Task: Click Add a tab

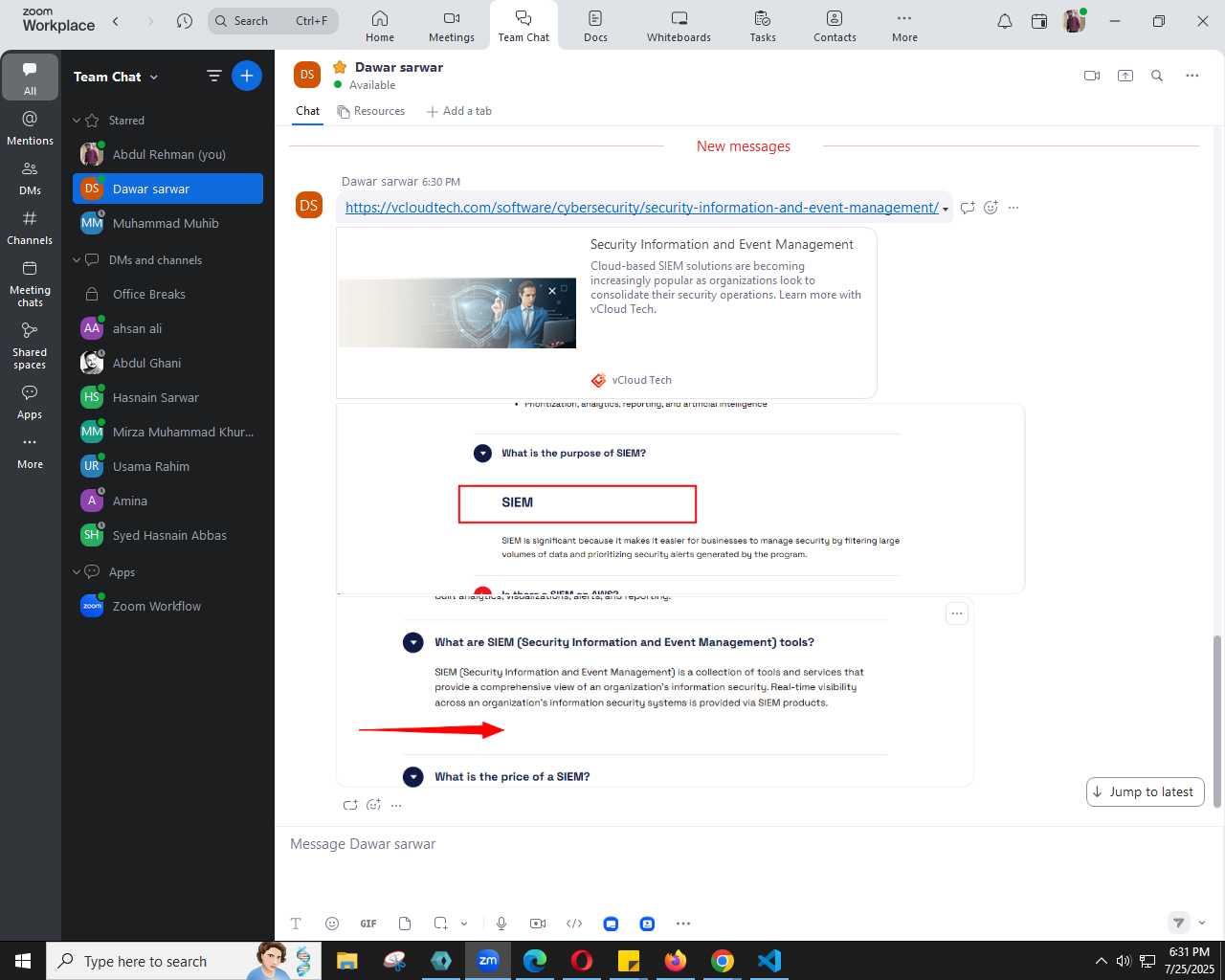Action: tap(459, 111)
